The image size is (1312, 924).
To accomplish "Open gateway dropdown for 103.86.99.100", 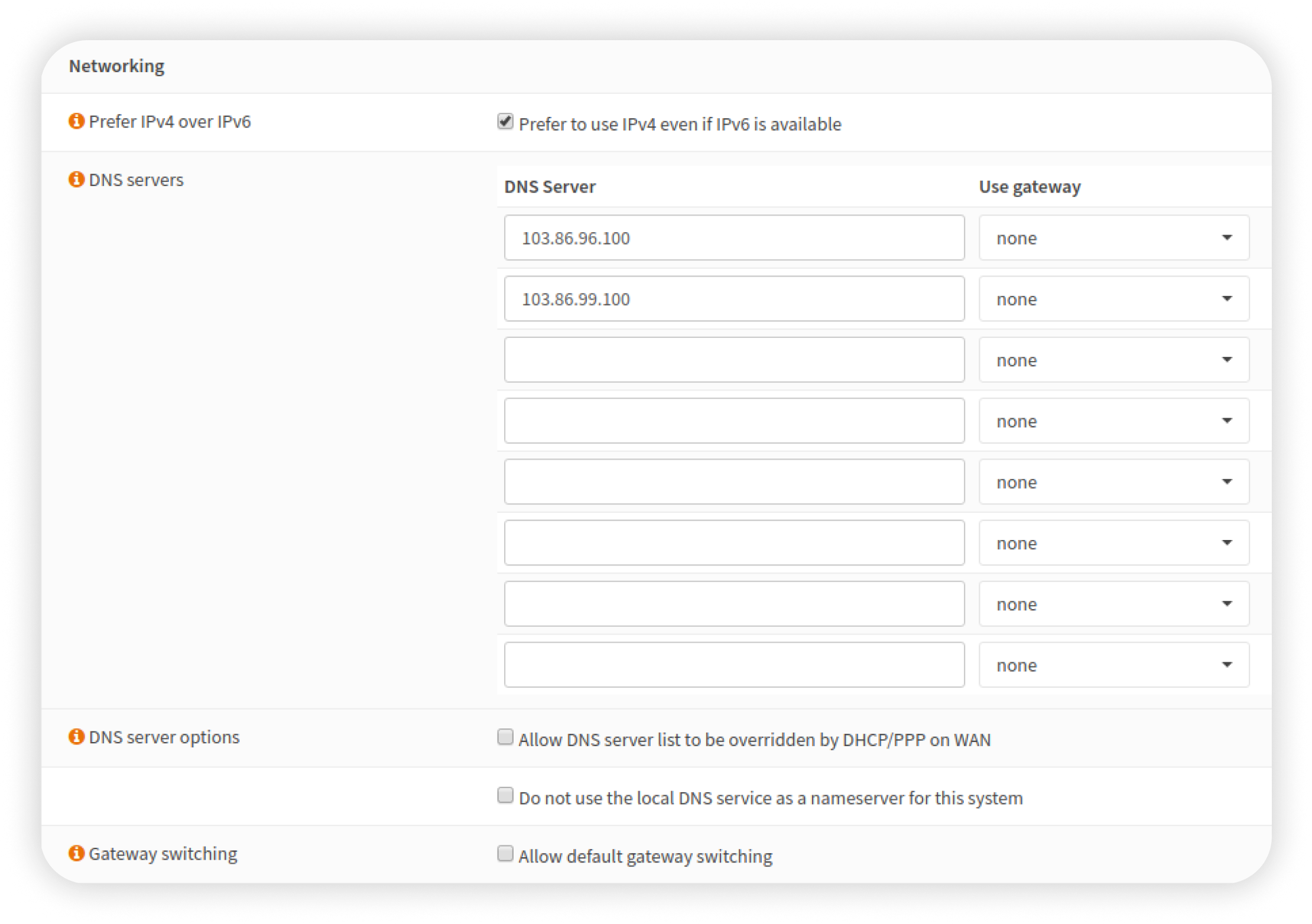I will coord(1113,299).
